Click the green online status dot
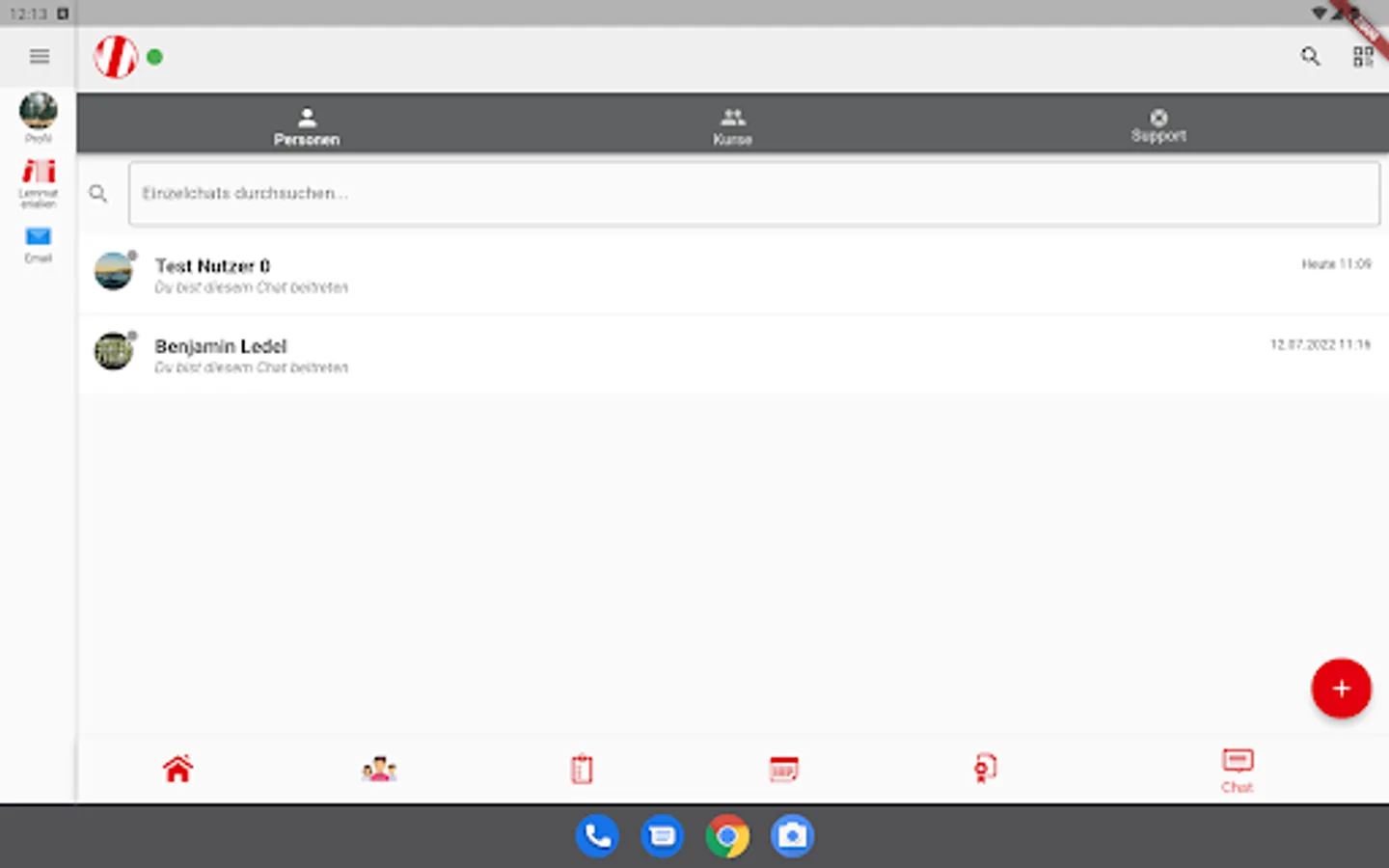This screenshot has width=1389, height=868. tap(154, 57)
